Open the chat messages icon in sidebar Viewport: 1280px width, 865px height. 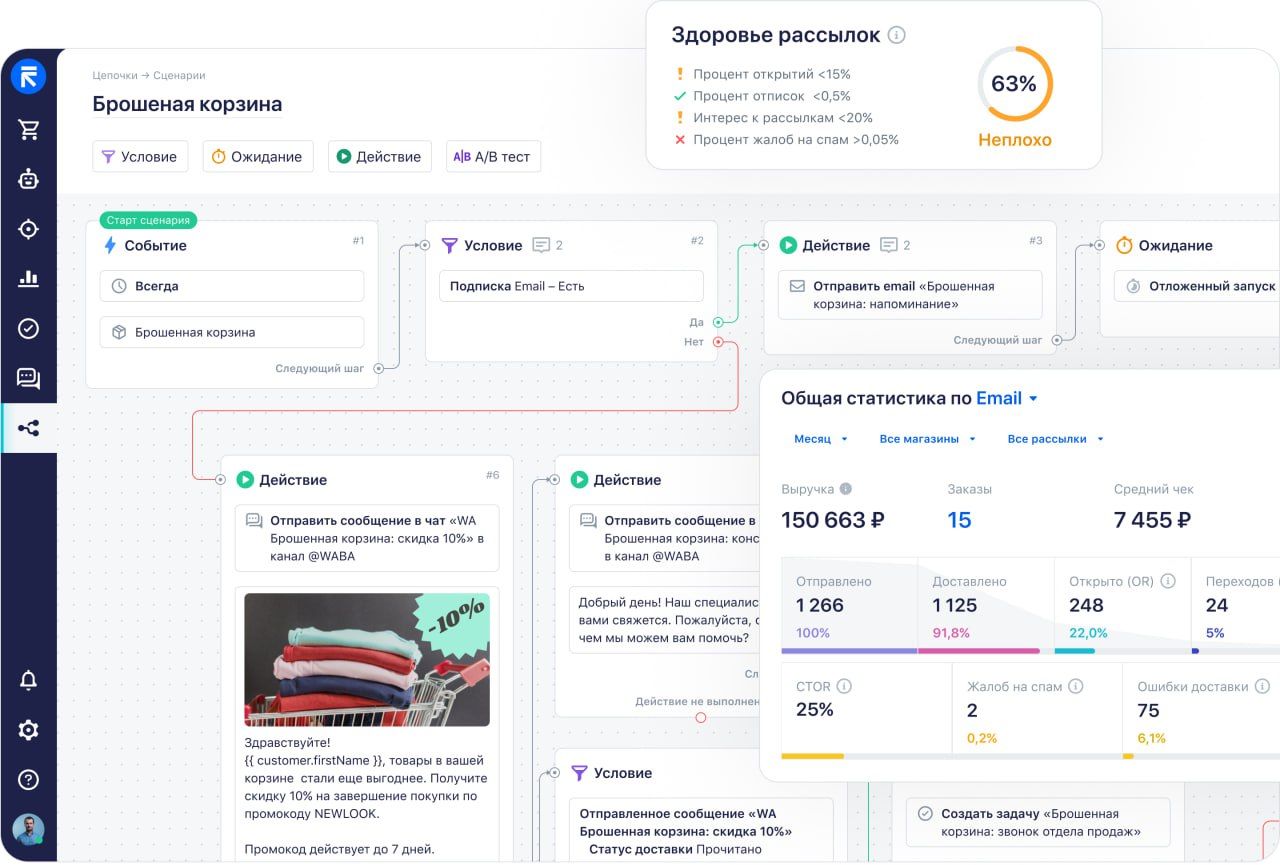[28, 378]
